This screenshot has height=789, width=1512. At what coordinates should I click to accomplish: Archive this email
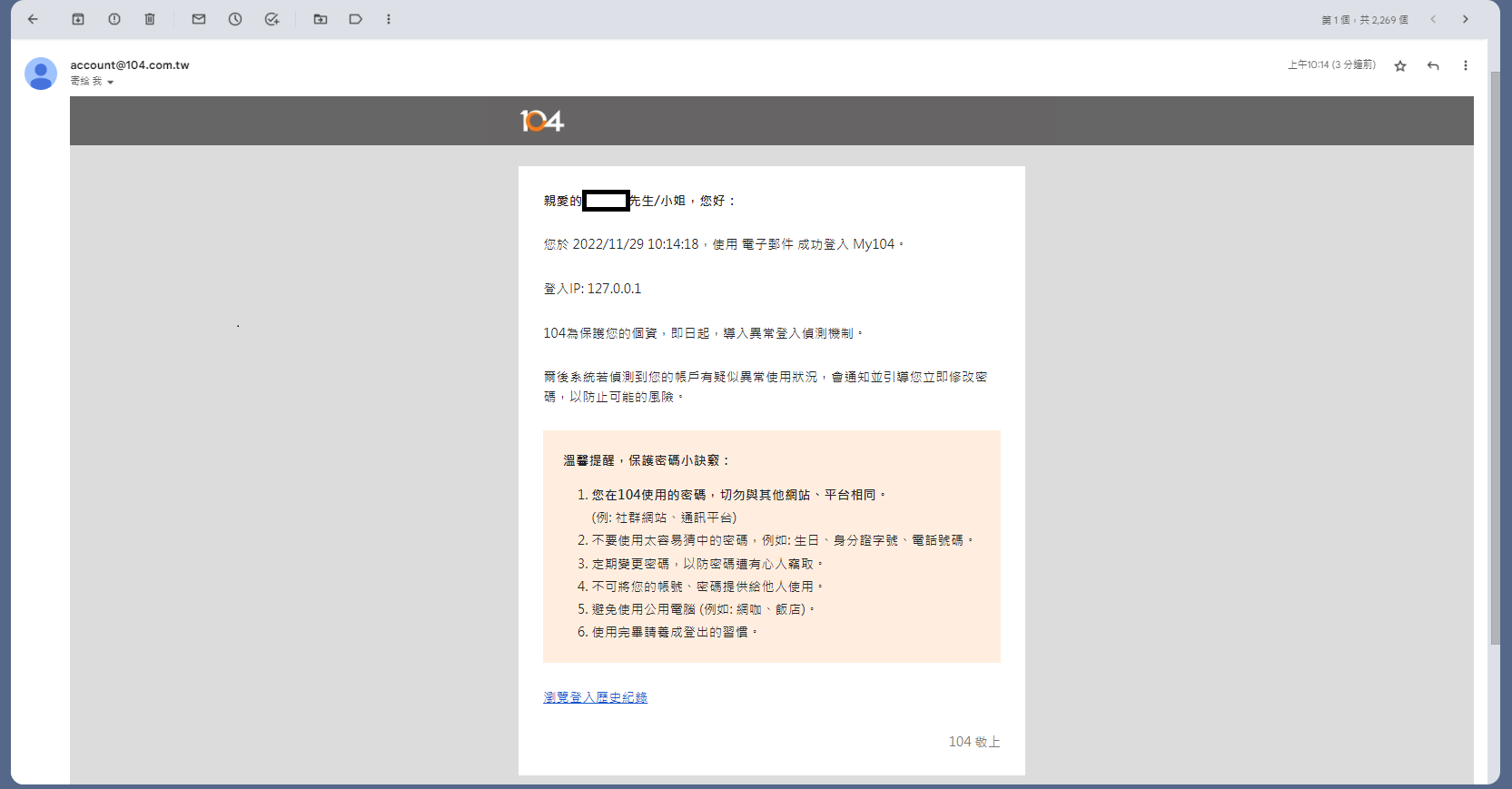(78, 19)
